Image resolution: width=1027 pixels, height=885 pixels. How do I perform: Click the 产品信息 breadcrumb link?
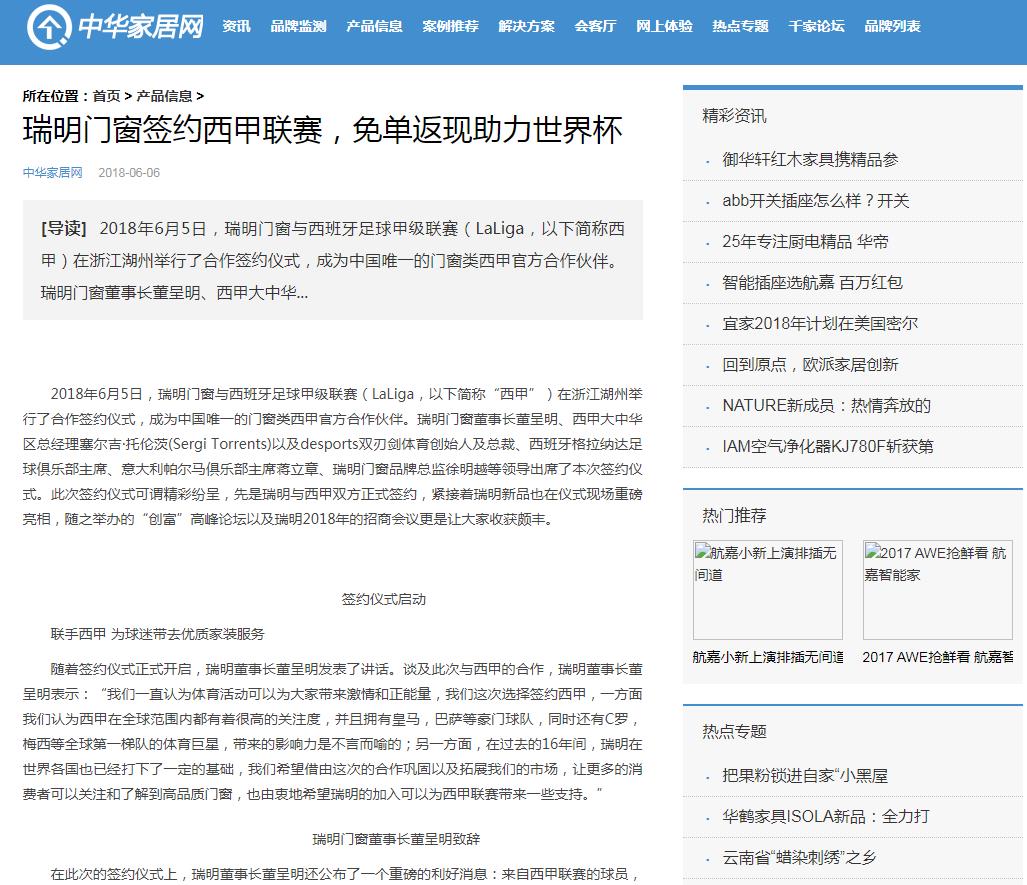164,96
